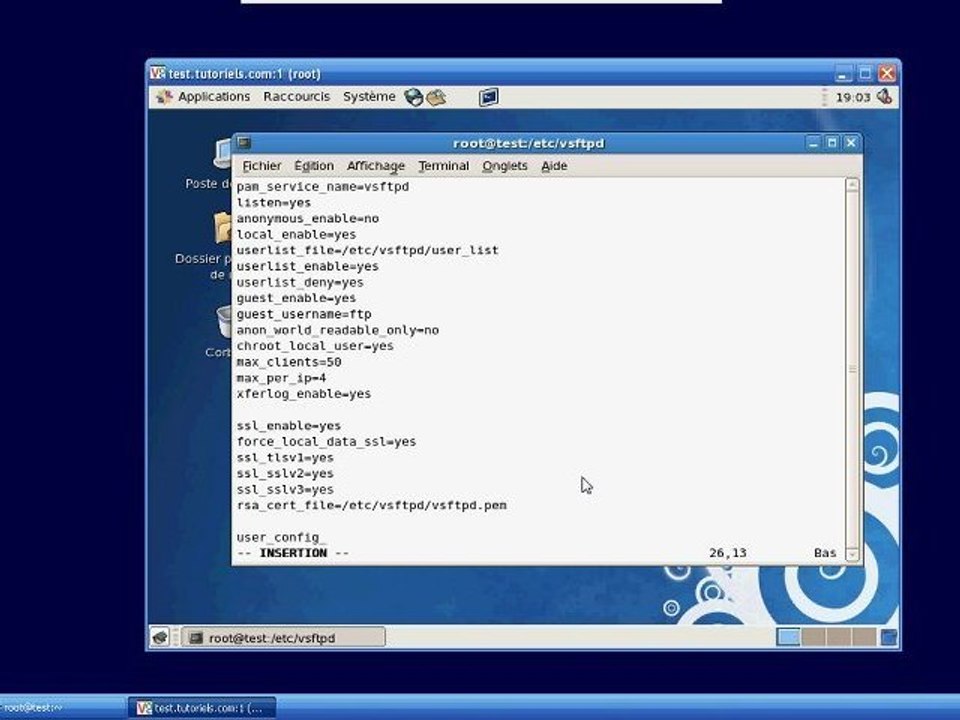Click line ssl_enable=yes
The height and width of the screenshot is (720, 960).
click(x=289, y=425)
